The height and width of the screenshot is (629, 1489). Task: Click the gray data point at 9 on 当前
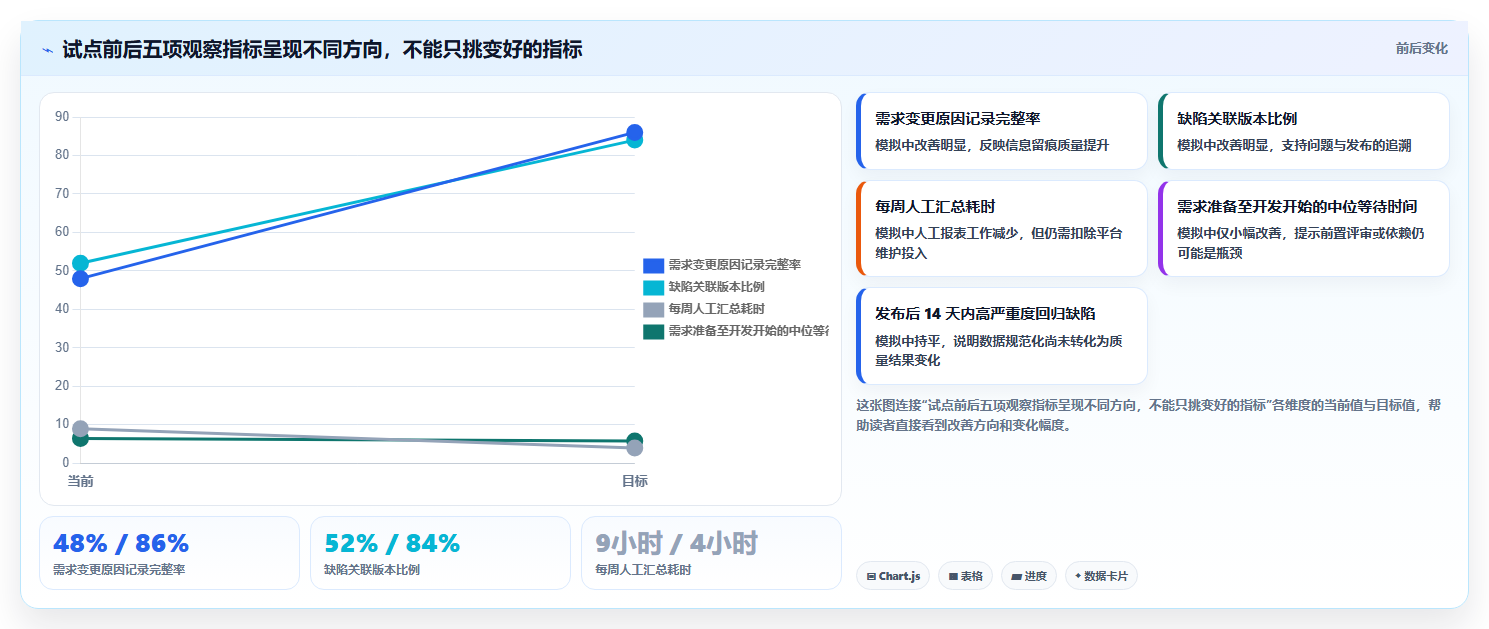pos(80,428)
